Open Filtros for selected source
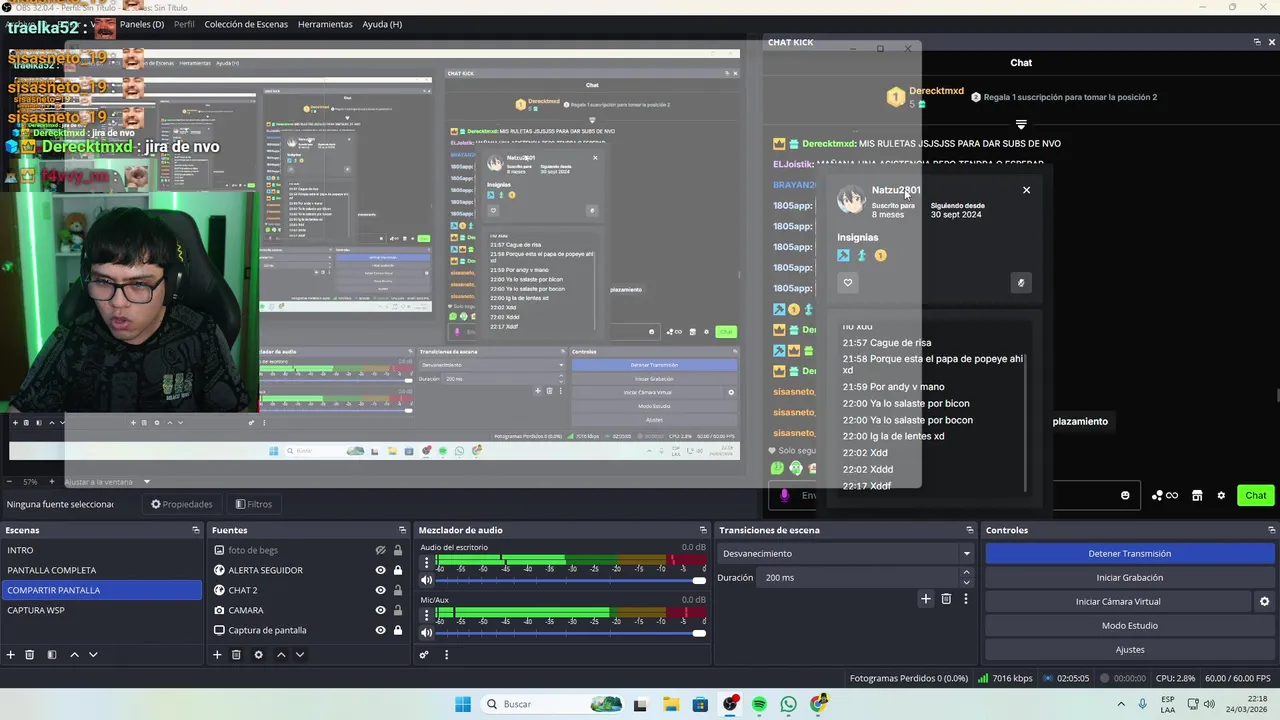 (253, 504)
